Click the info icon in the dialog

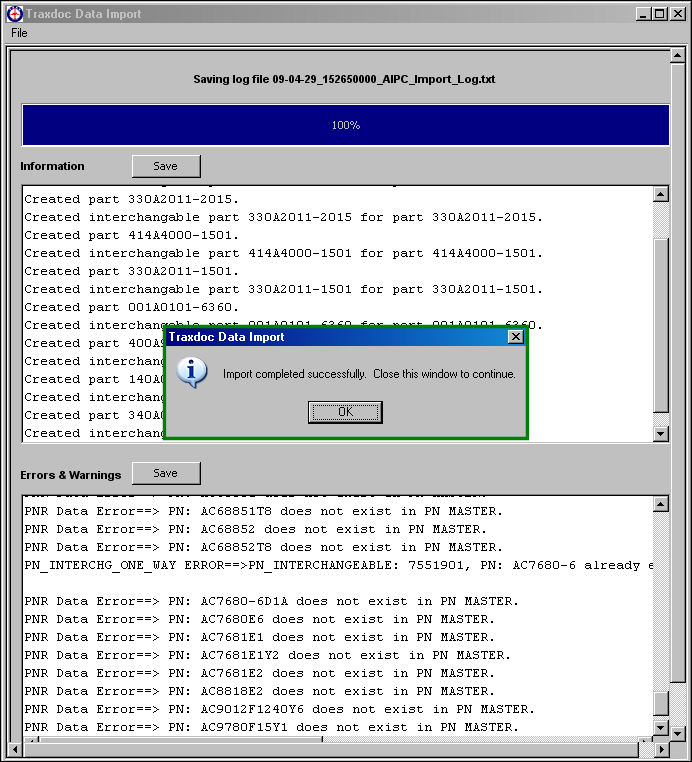coord(191,373)
